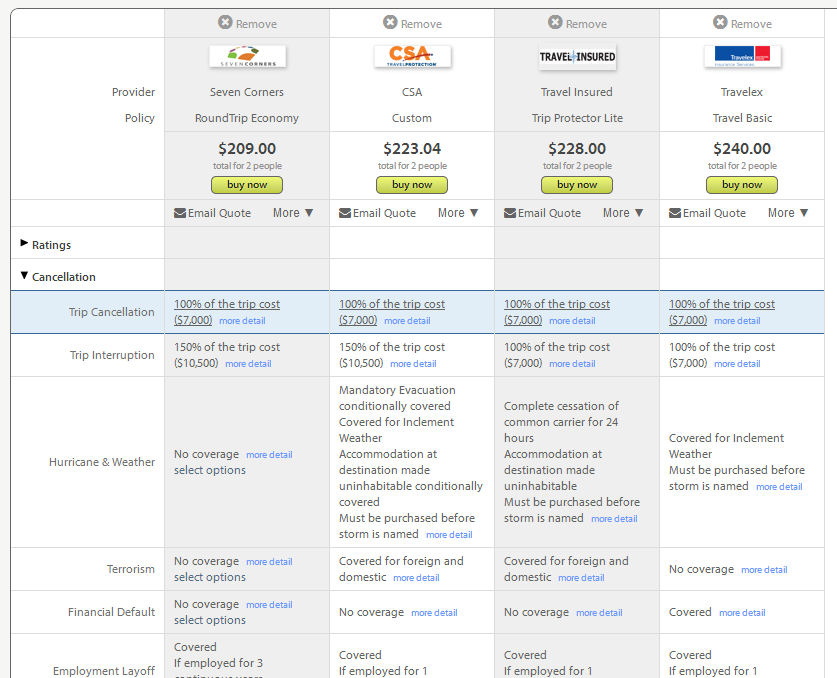Click the Travel Insured logo
Viewport: 837px width, 678px height.
click(x=577, y=57)
